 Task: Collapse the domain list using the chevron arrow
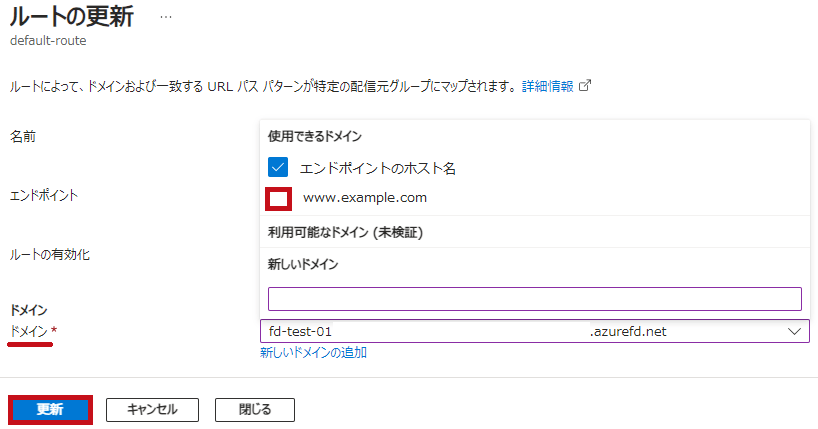point(795,331)
